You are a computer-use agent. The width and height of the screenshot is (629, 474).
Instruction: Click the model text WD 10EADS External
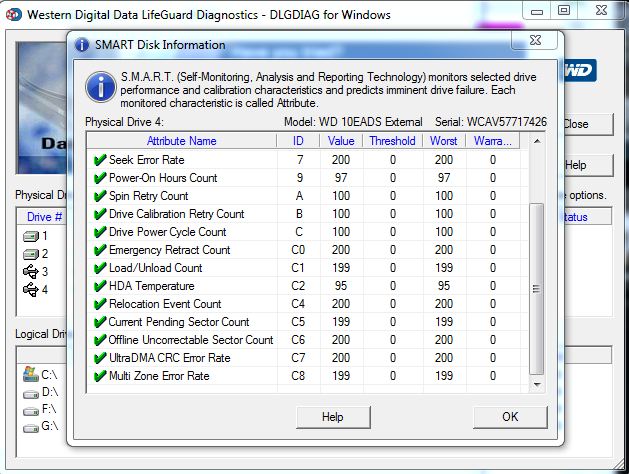pyautogui.click(x=371, y=122)
